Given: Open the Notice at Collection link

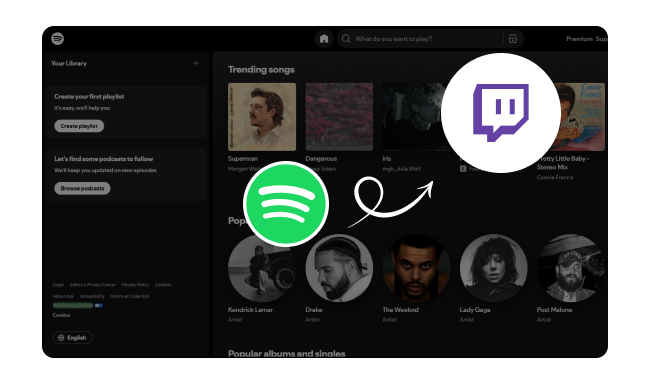Looking at the screenshot, I should 130,296.
